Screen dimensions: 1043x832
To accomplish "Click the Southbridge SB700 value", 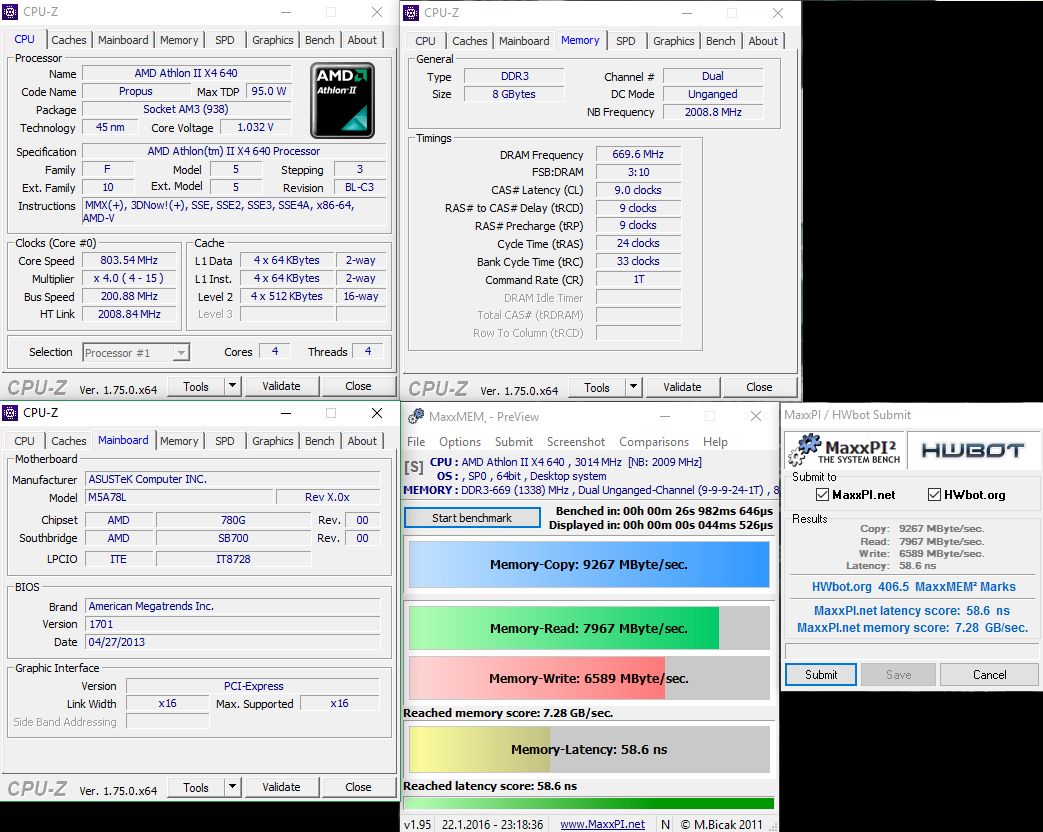I will pos(233,538).
